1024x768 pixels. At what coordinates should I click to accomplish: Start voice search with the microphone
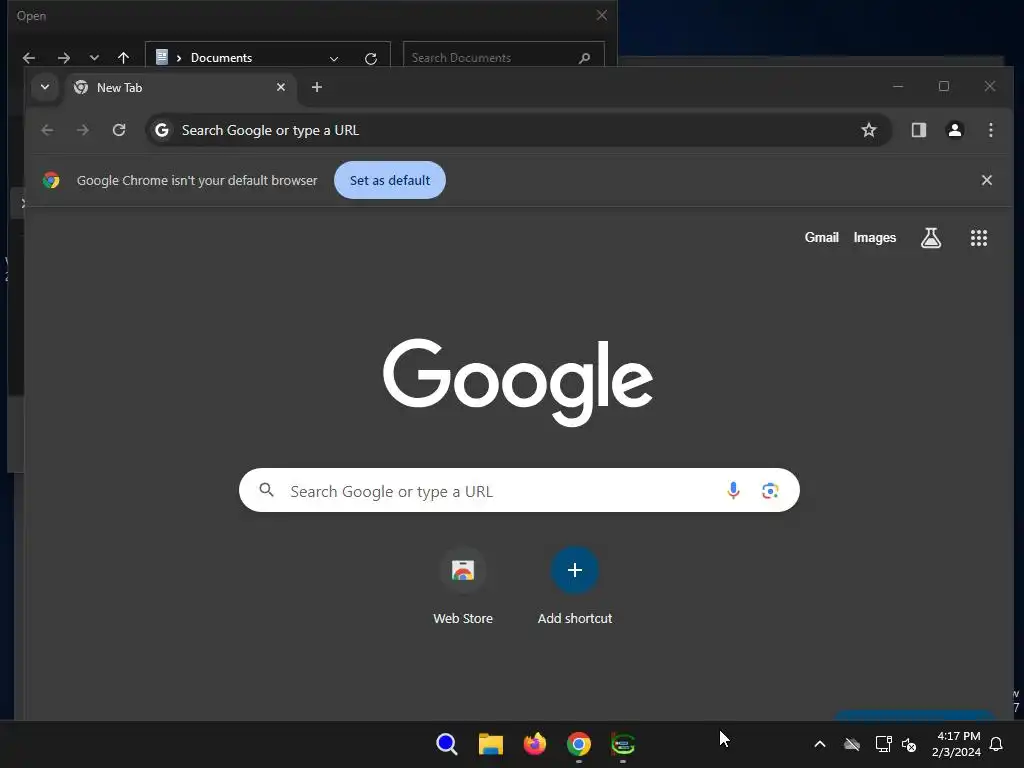click(x=733, y=490)
